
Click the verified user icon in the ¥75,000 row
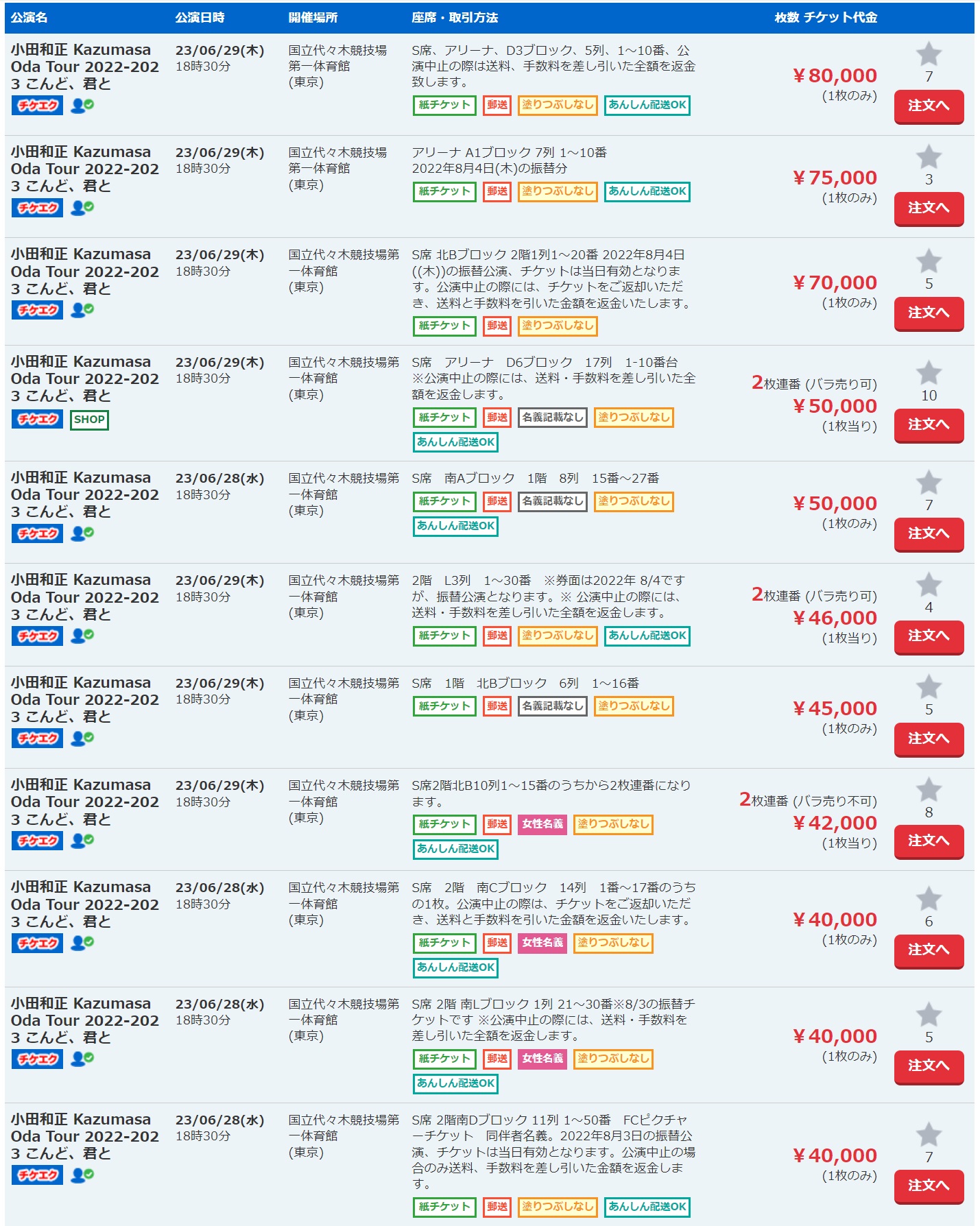[x=82, y=208]
